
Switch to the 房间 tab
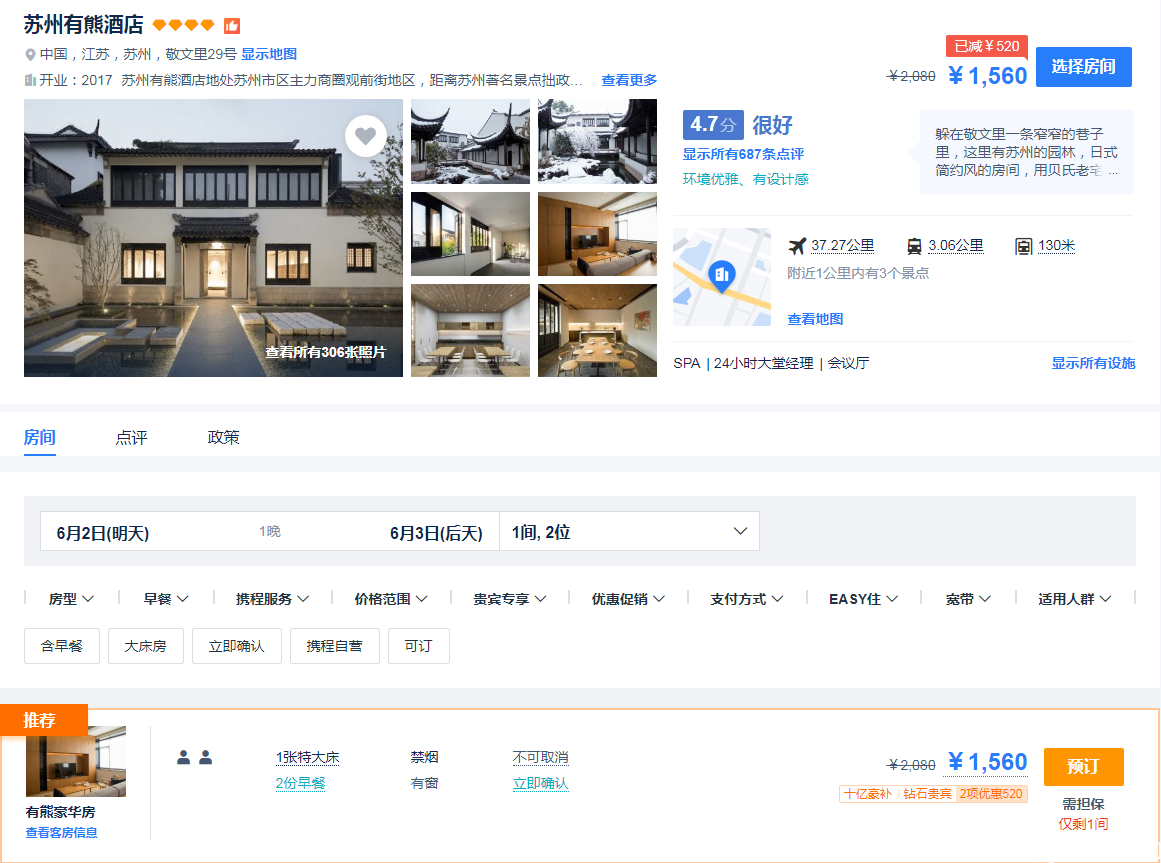click(39, 437)
